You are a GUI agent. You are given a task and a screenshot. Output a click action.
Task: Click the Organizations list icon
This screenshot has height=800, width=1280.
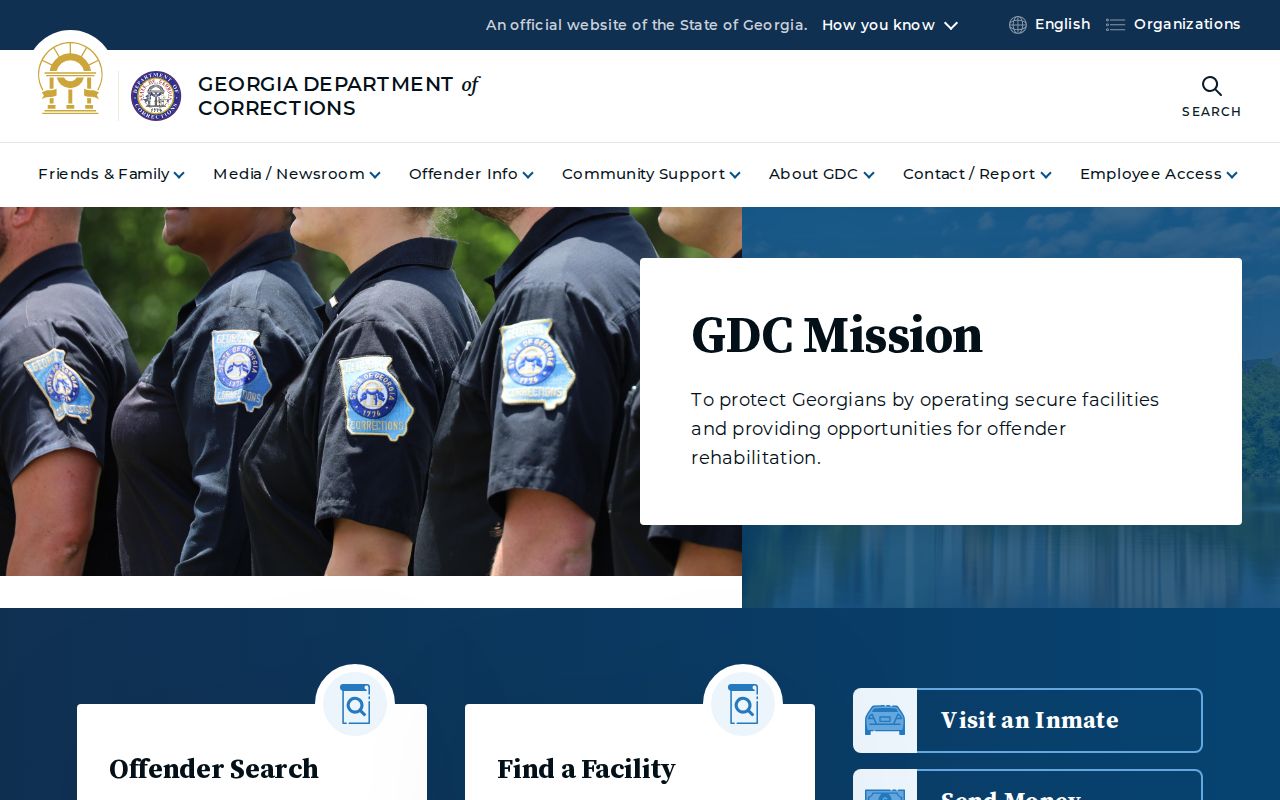pyautogui.click(x=1115, y=25)
